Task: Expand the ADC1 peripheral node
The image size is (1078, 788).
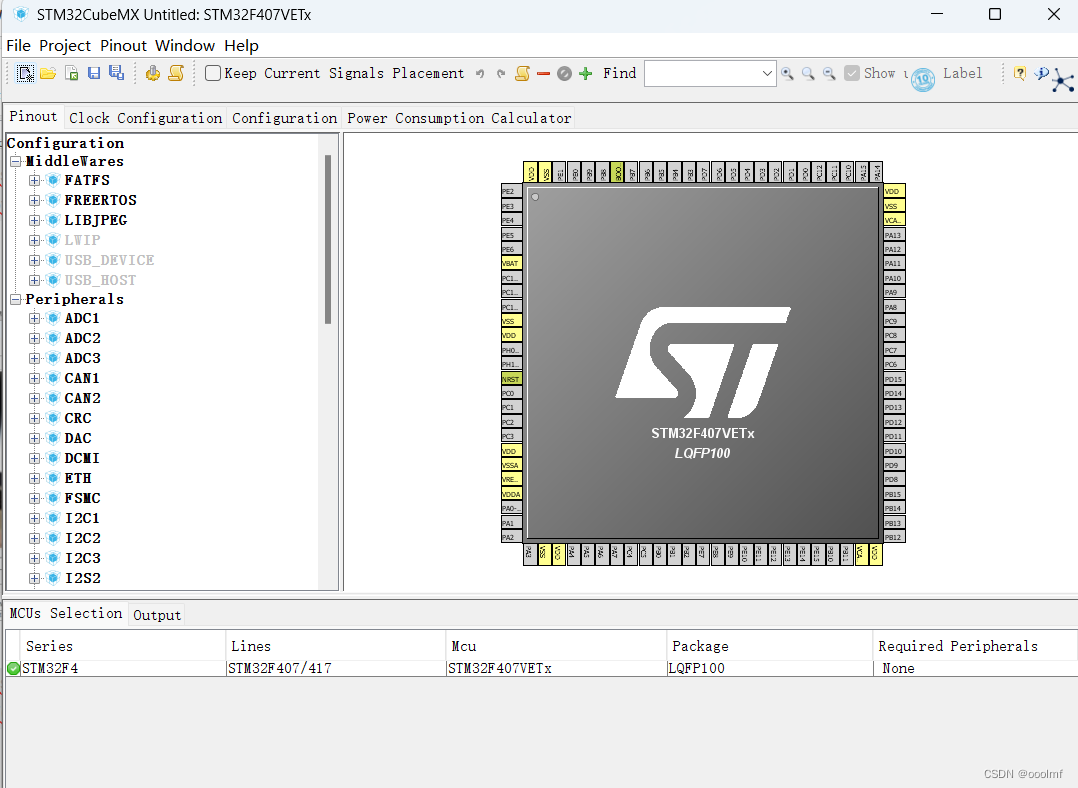Action: 34,319
